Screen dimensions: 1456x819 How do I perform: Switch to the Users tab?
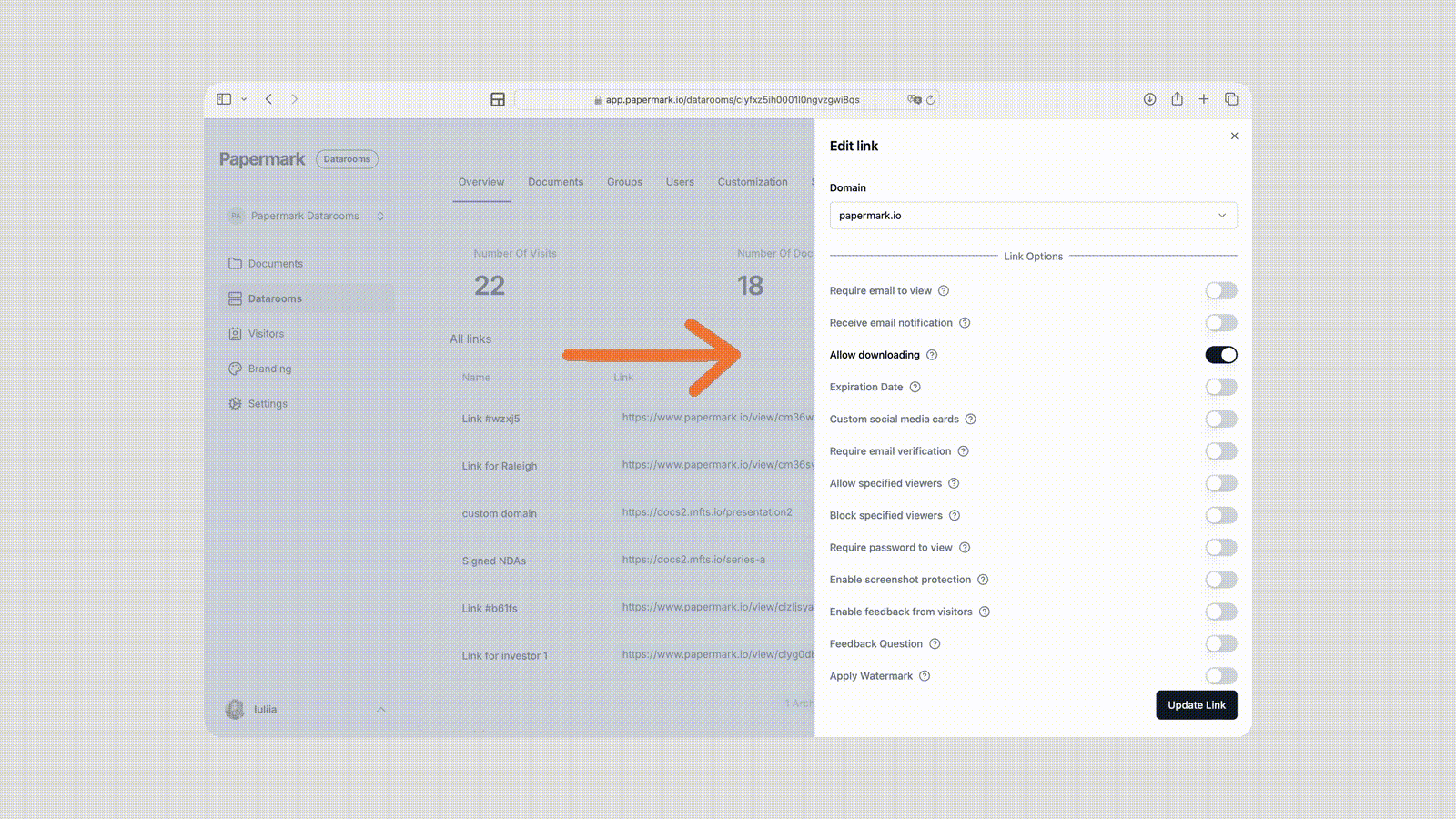[x=680, y=182]
